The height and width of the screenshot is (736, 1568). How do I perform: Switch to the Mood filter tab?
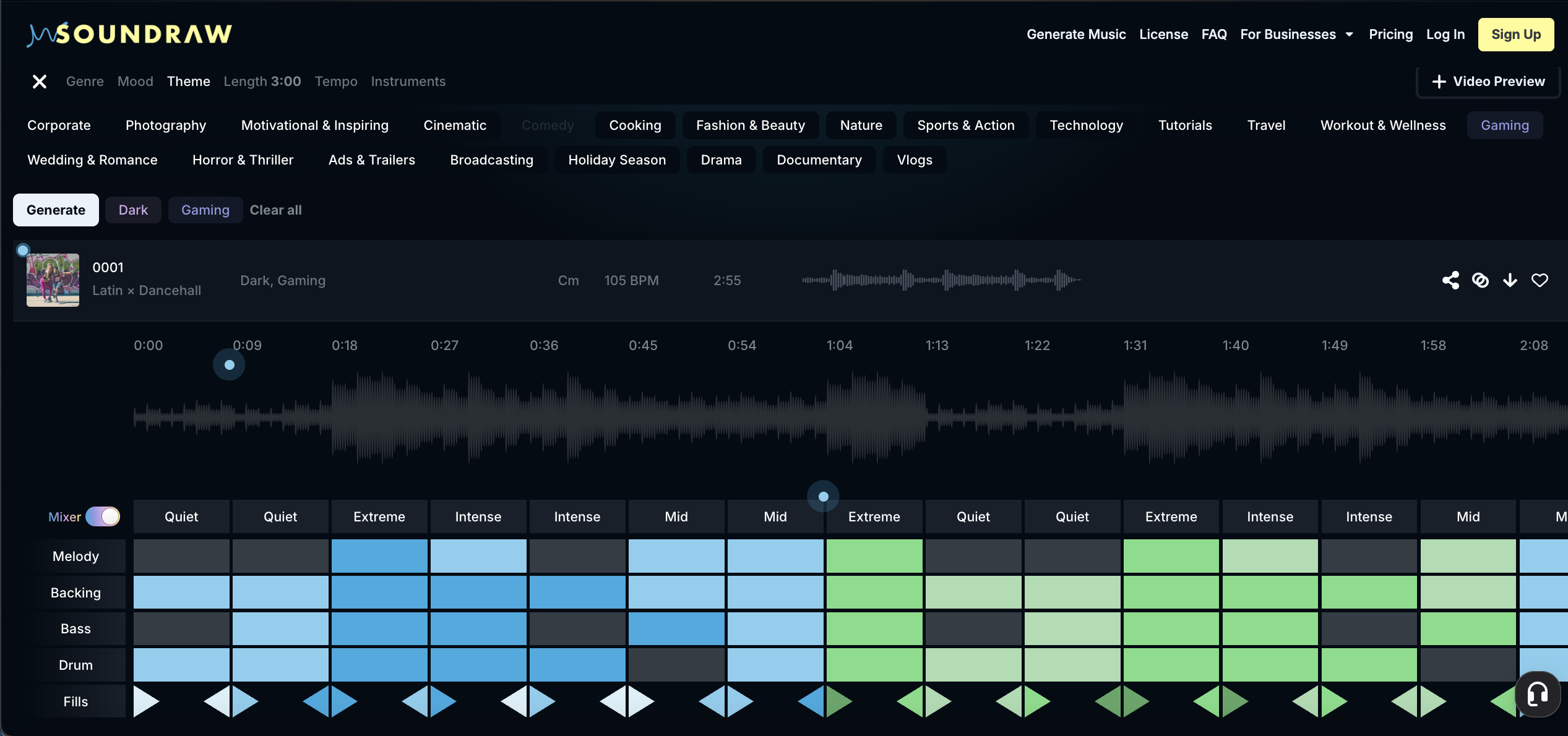click(x=135, y=82)
